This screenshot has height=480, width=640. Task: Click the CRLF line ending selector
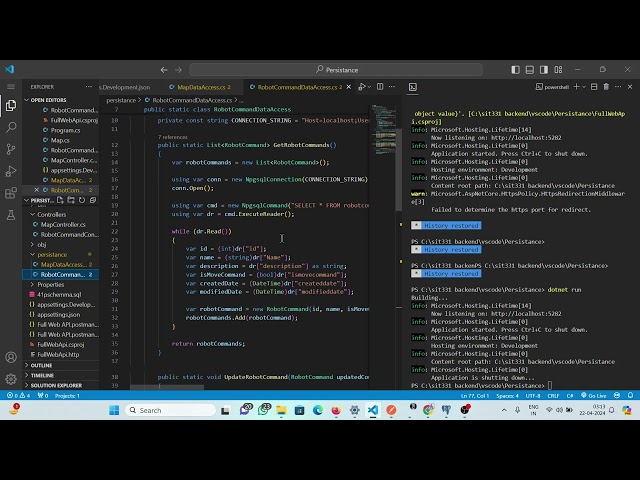[x=553, y=396]
